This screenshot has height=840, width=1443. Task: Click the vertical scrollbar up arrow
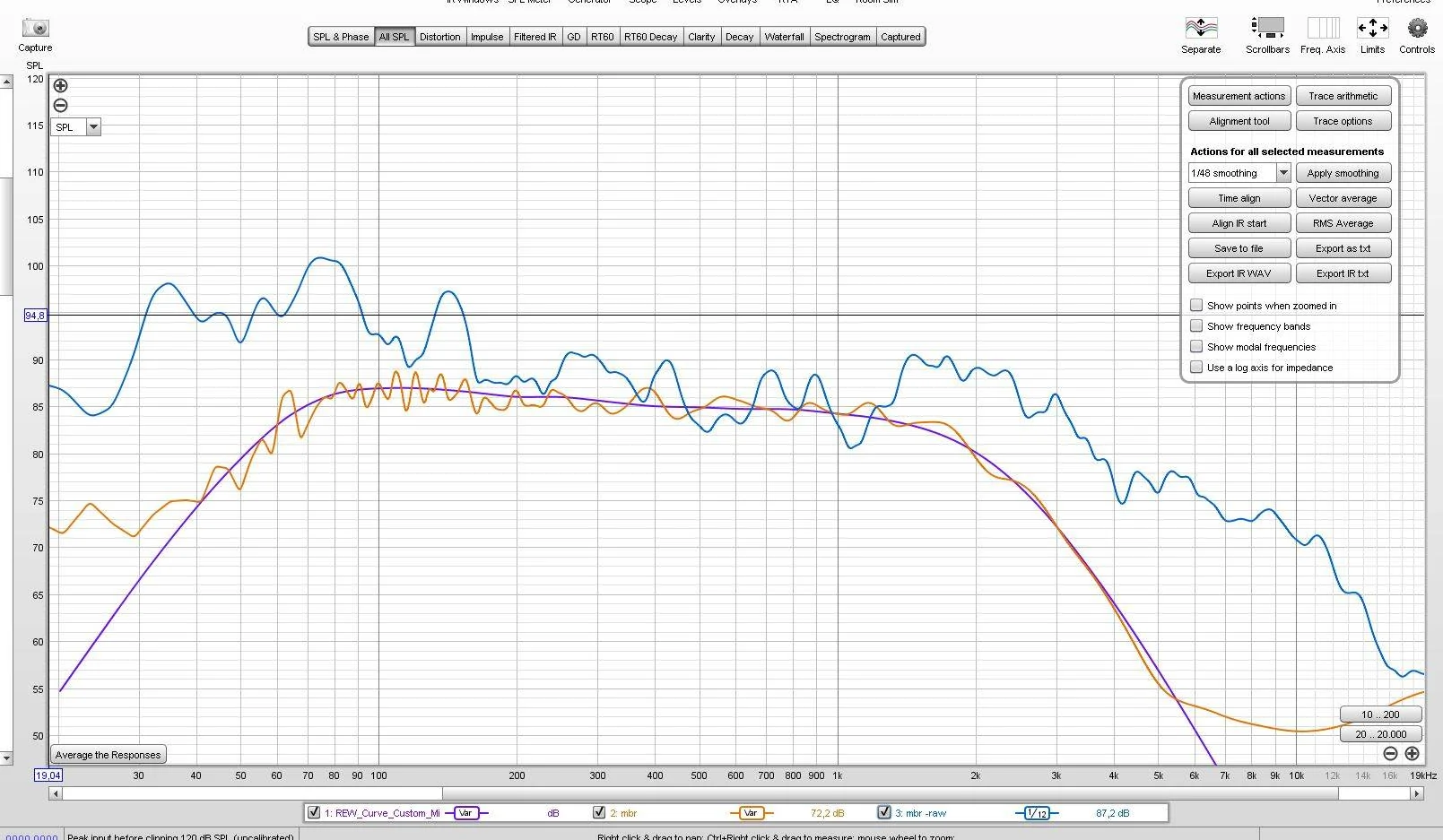point(6,82)
